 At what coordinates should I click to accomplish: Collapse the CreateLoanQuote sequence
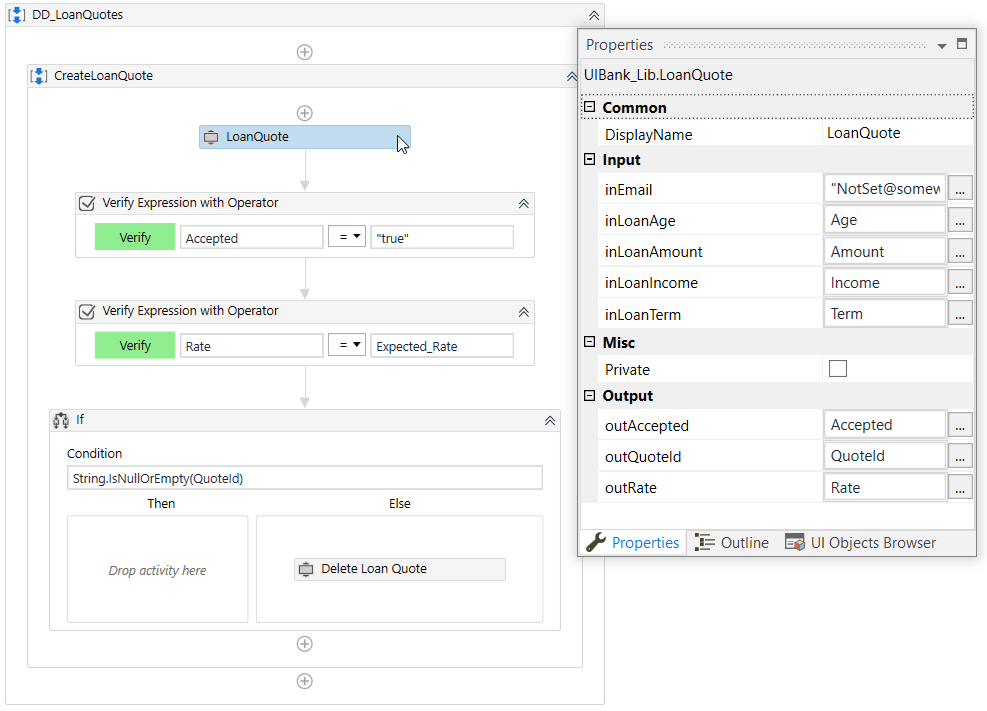[572, 76]
